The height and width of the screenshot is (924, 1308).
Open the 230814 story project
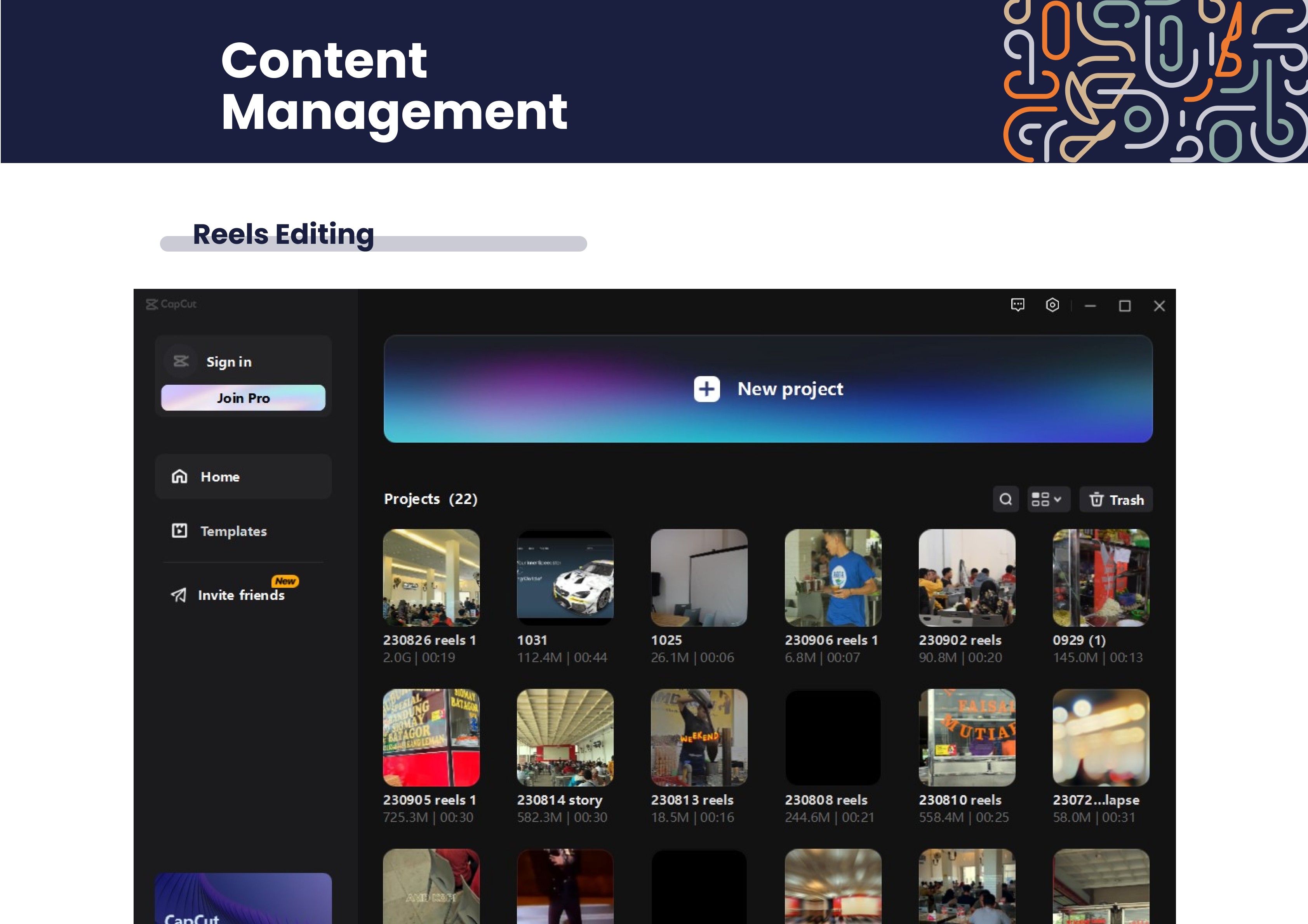pyautogui.click(x=565, y=737)
